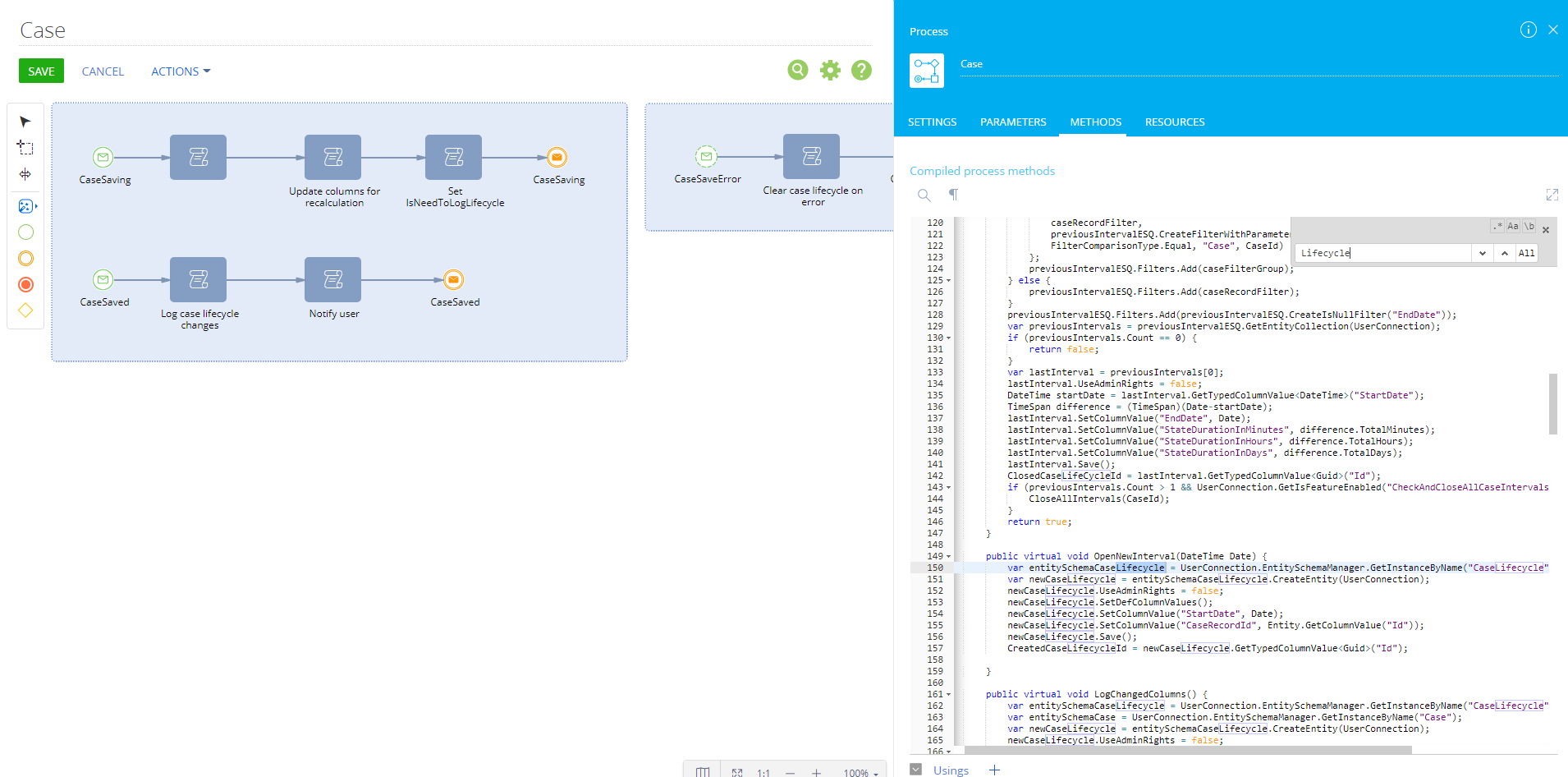Select the arrow pointer tool

[25, 122]
